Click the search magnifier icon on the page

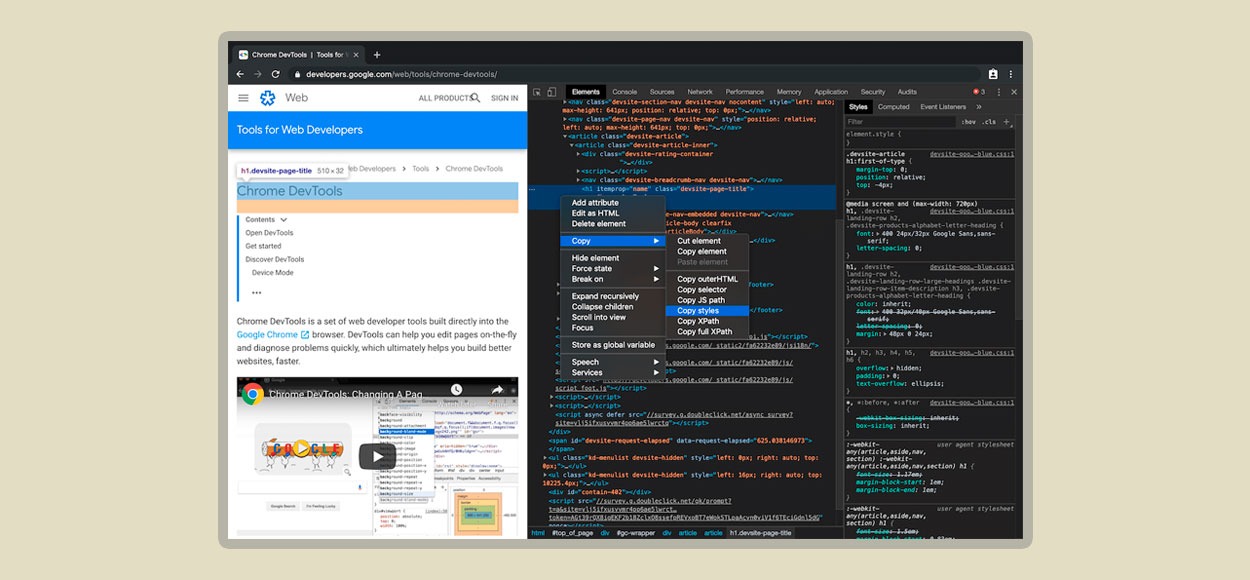[x=475, y=98]
